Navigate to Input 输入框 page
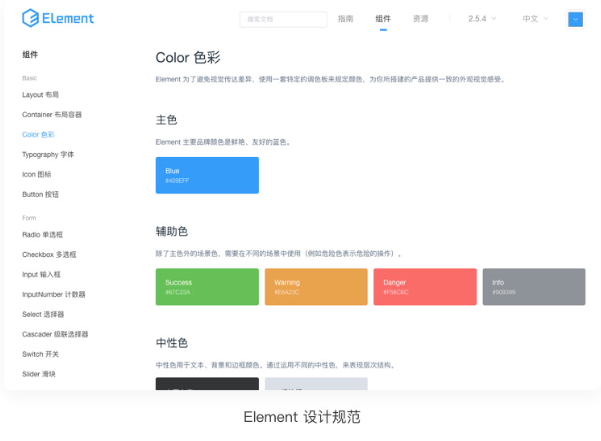 coord(41,274)
